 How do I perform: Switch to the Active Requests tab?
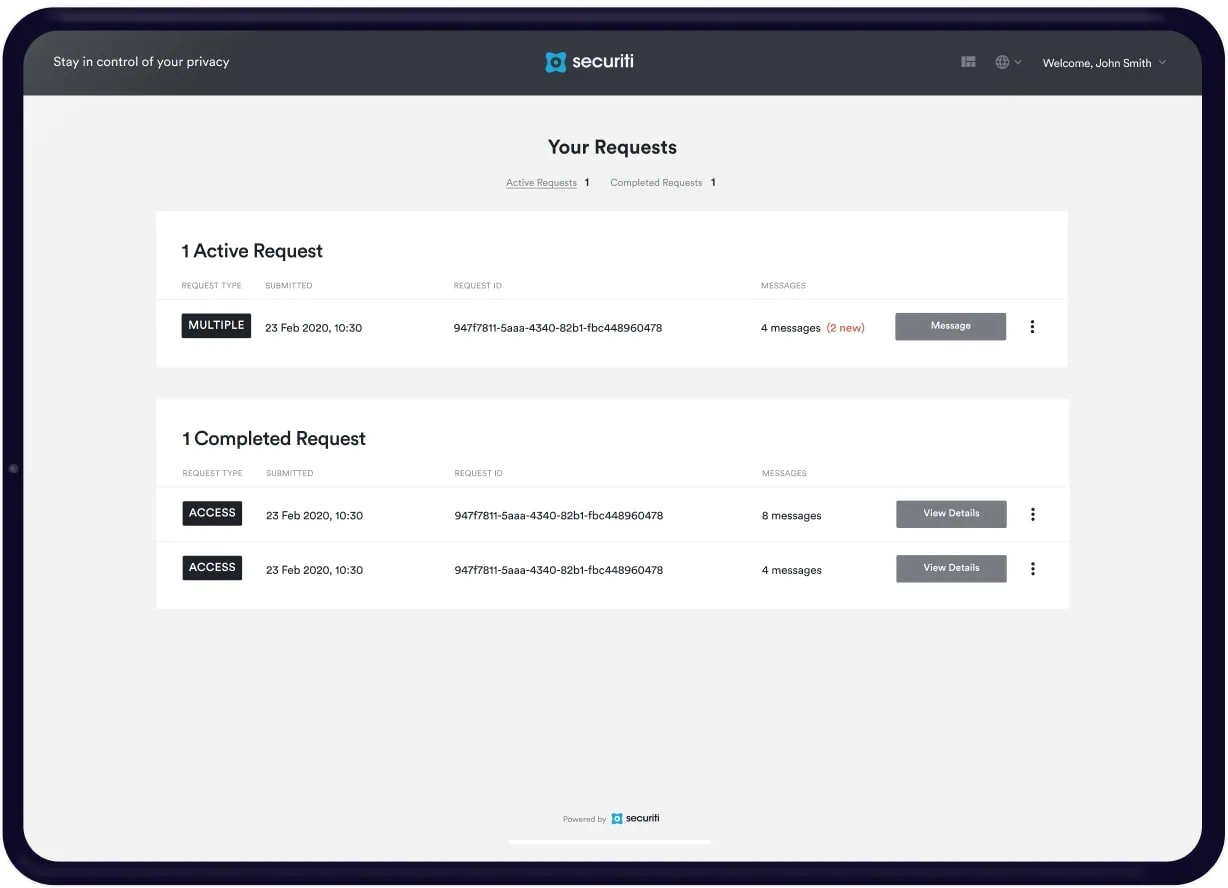pyautogui.click(x=541, y=183)
